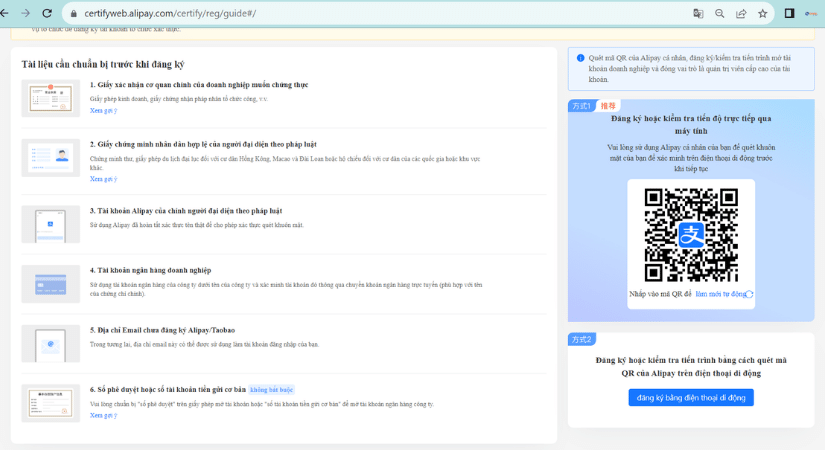This screenshot has height=450, width=825.
Task: Click the business license thumbnail image
Action: (51, 98)
